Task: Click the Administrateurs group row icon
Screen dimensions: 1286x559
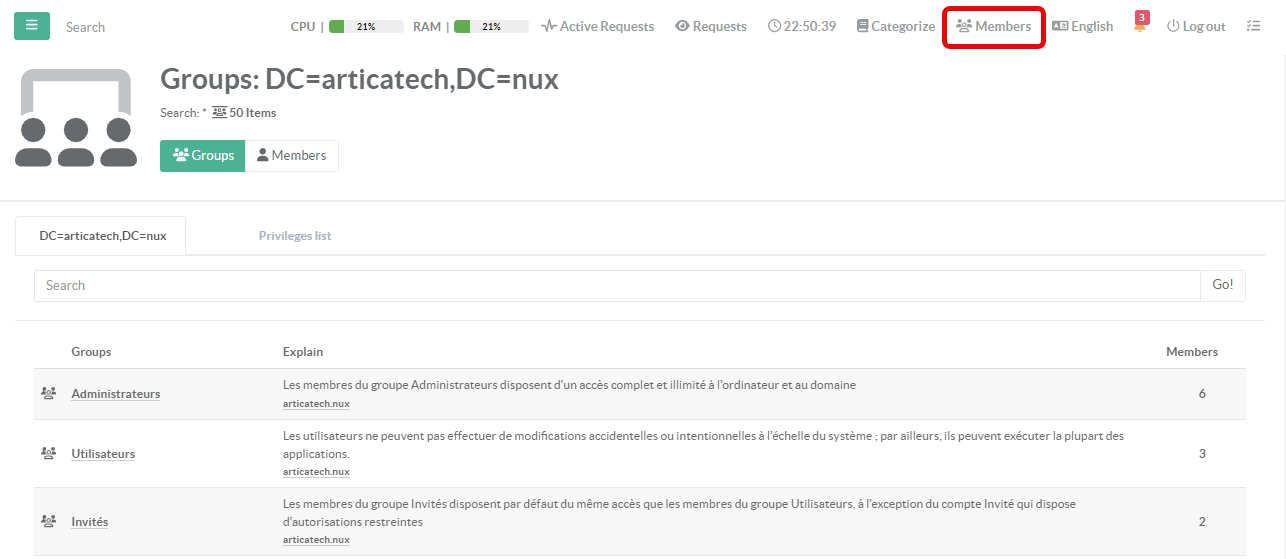Action: (48, 394)
